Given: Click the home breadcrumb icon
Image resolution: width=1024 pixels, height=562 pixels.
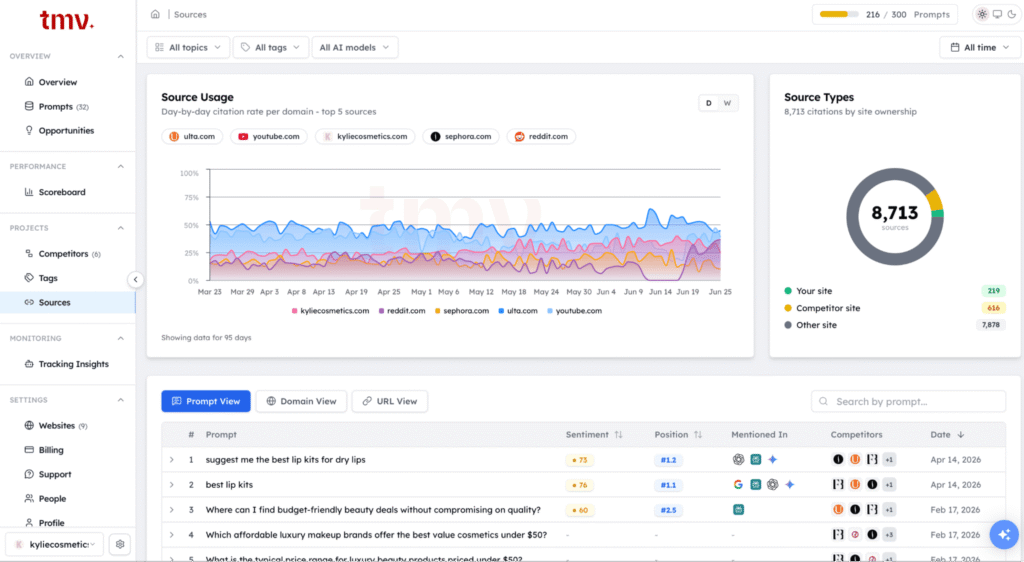Looking at the screenshot, I should [x=155, y=14].
